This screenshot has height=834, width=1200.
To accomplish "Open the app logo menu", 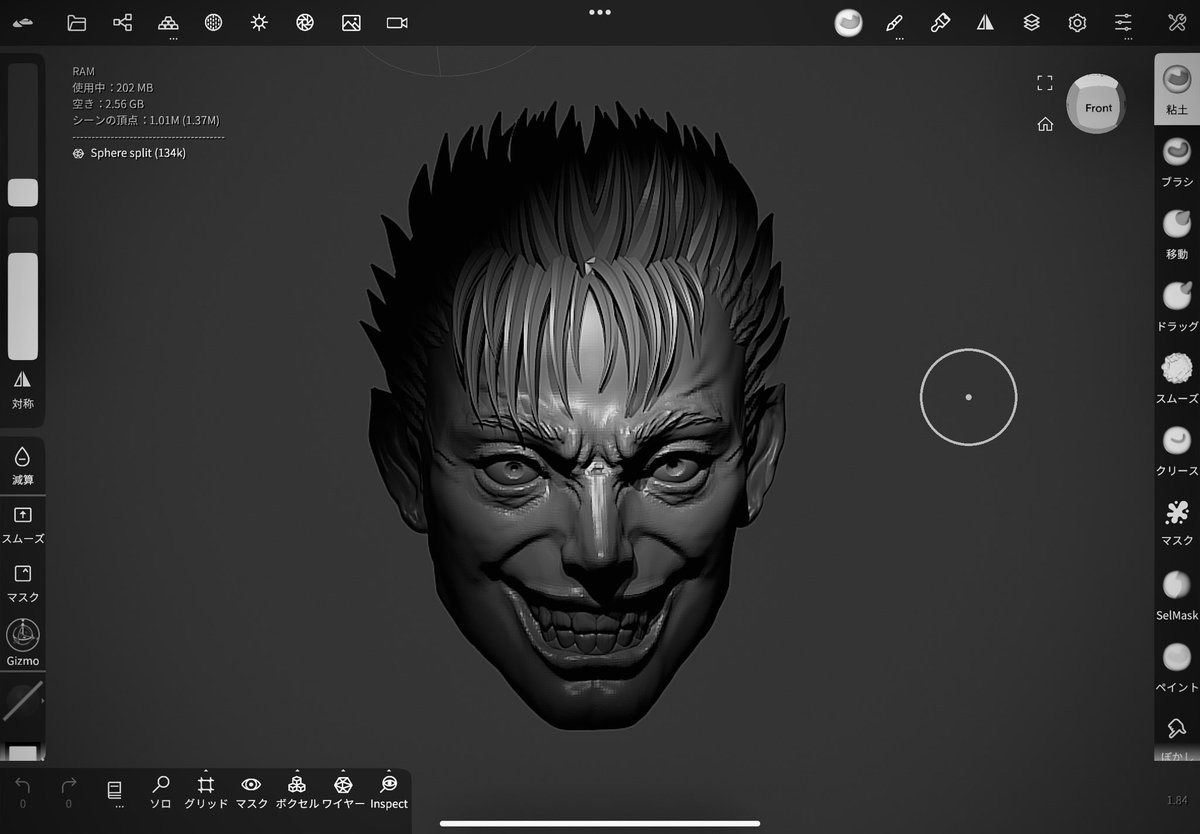I will point(23,22).
